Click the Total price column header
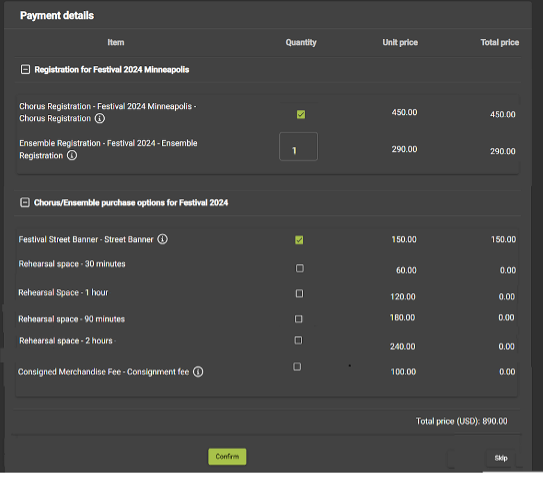 click(x=500, y=42)
